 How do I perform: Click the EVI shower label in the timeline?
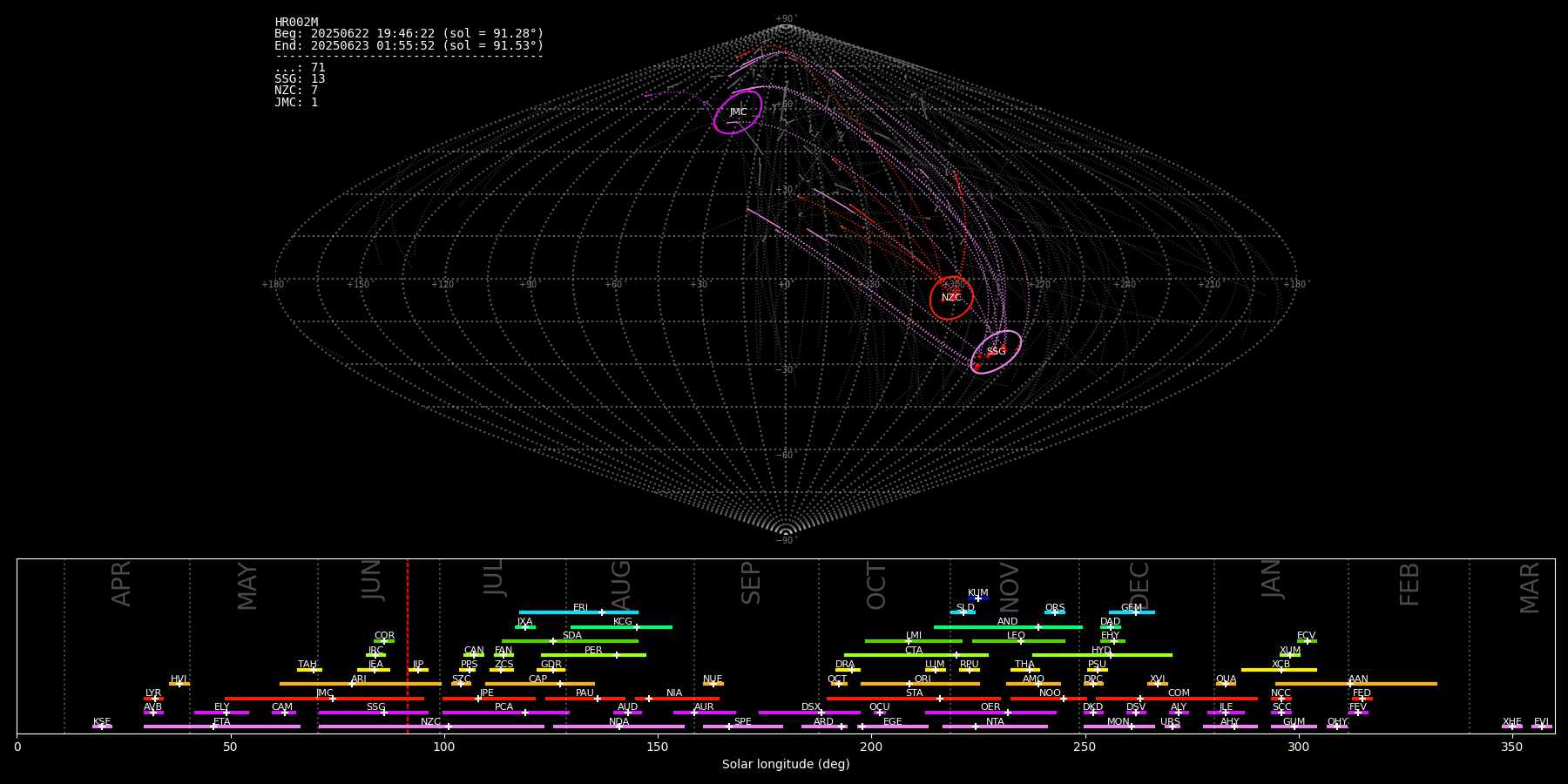tap(1541, 722)
